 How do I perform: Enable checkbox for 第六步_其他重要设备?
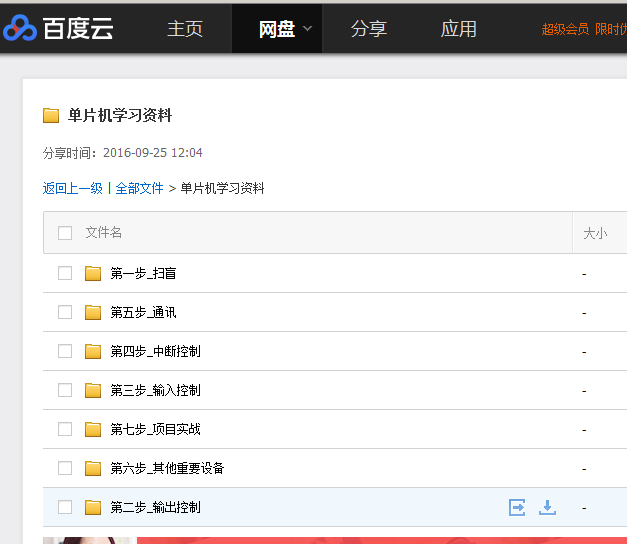click(65, 468)
